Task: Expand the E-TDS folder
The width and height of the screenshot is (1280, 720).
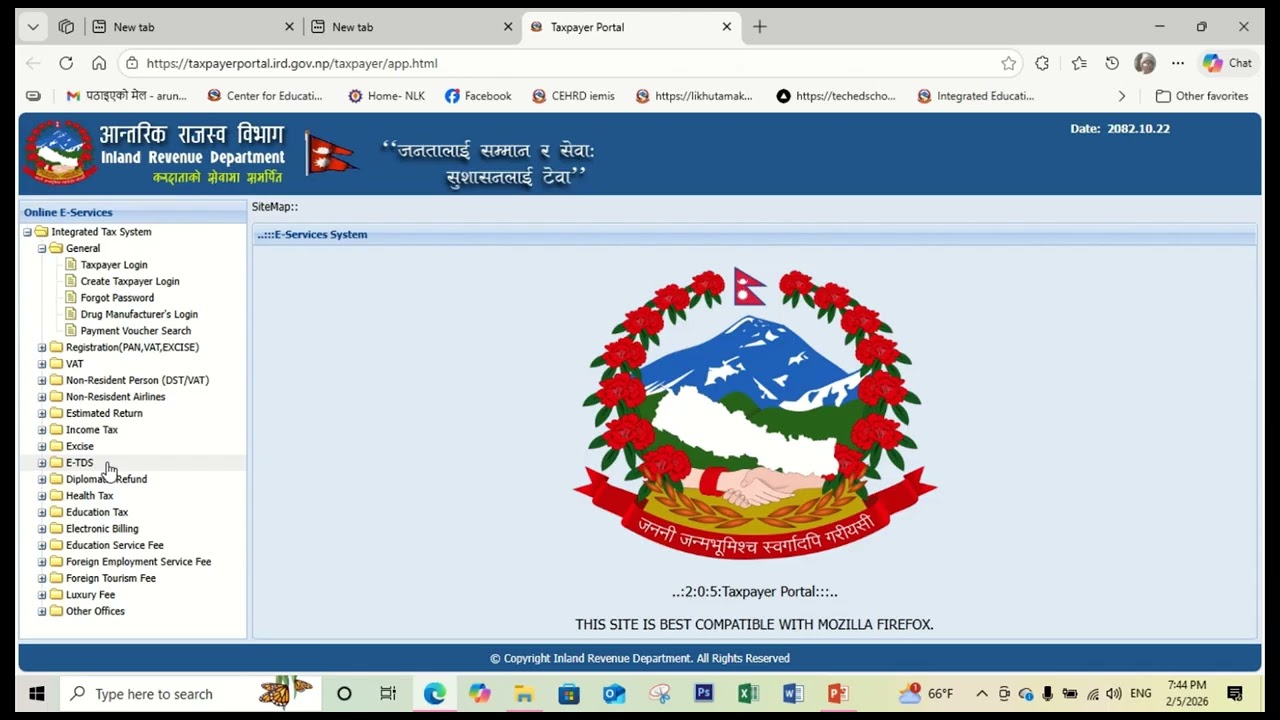Action: pos(42,463)
